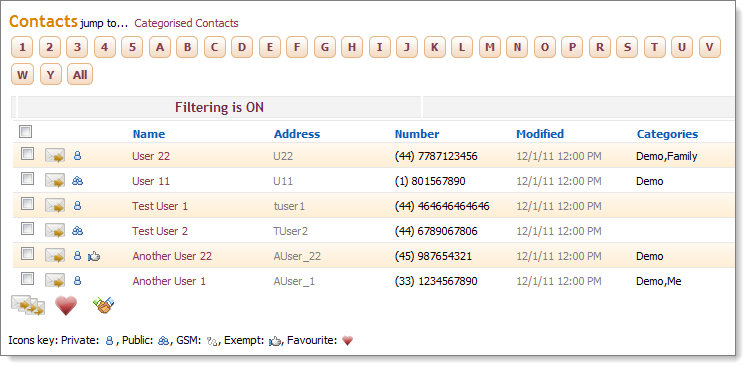Jump to contacts starting with letter A
The image size is (749, 369).
coord(160,47)
